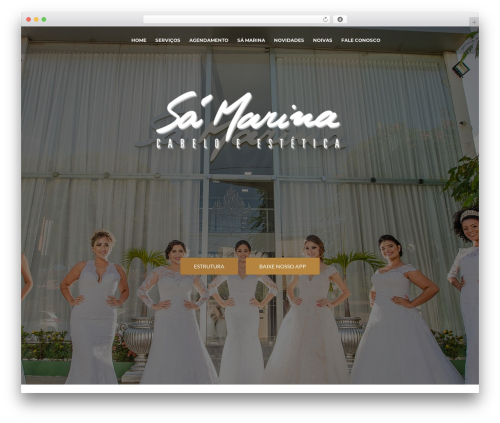Screen dimensions: 500x423
Task: Reload the page with the refresh icon
Action: pos(325,19)
